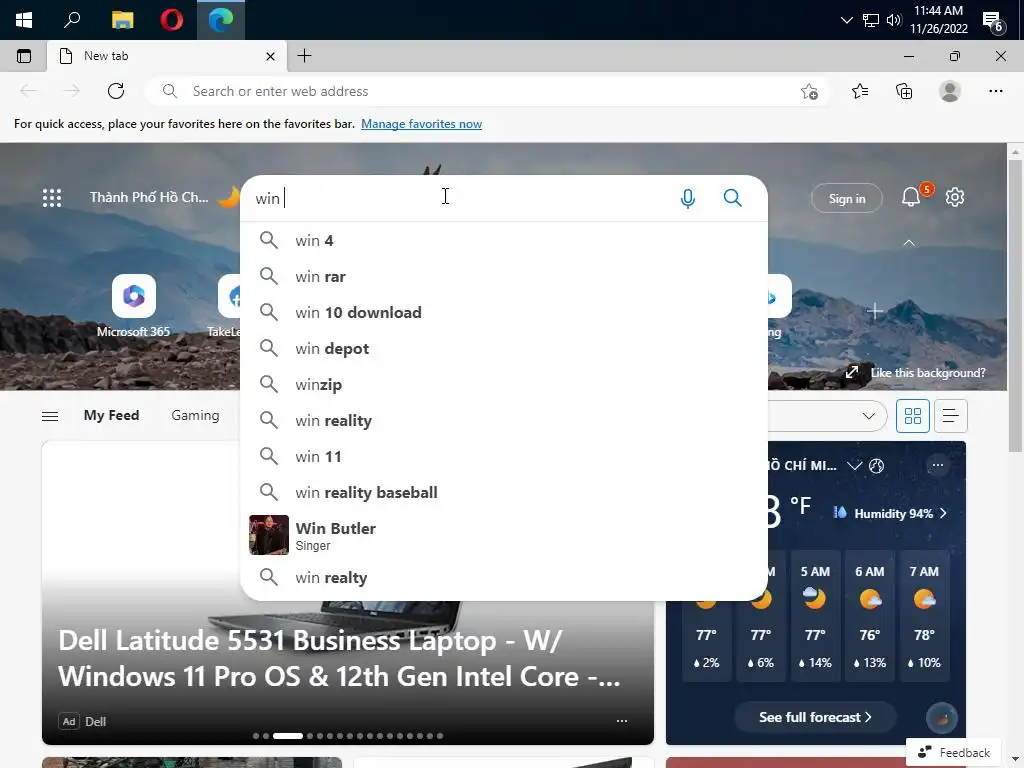The width and height of the screenshot is (1024, 768).
Task: Open the notification center icon
Action: tap(993, 22)
